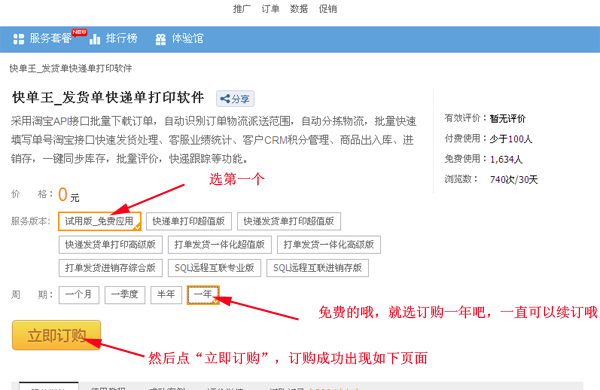Choose the 一个月 period
The width and height of the screenshot is (600, 390).
coord(79,295)
